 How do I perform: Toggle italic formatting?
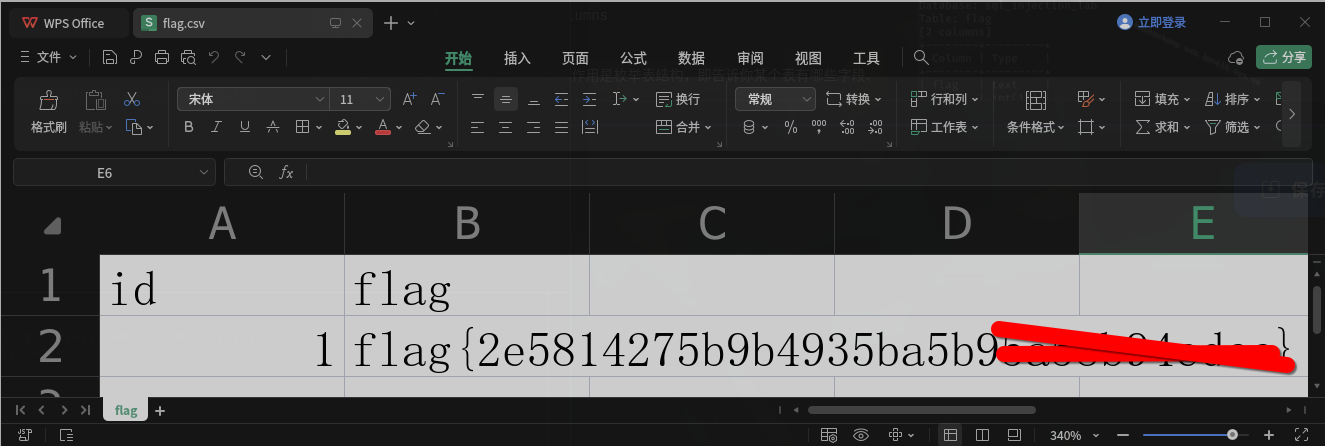click(217, 127)
